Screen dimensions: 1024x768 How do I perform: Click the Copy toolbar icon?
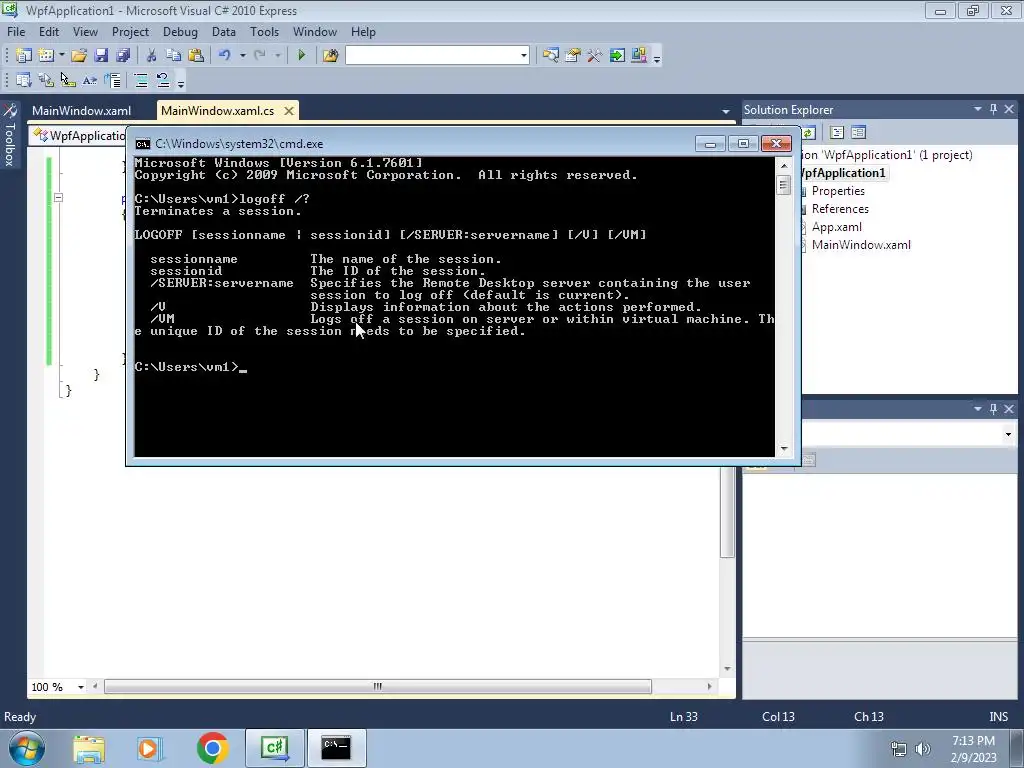tap(174, 56)
